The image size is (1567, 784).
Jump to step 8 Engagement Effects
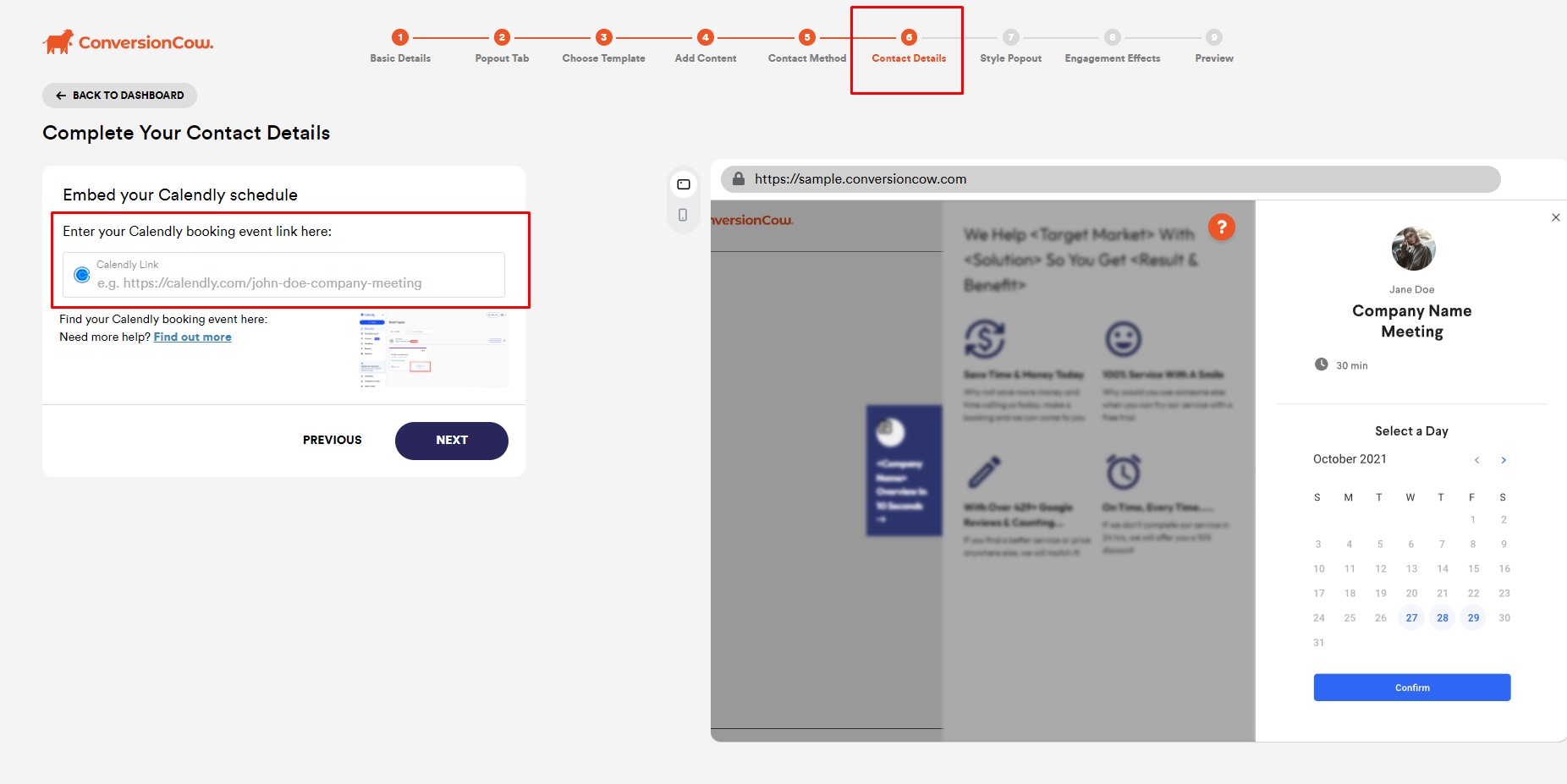tap(1113, 47)
